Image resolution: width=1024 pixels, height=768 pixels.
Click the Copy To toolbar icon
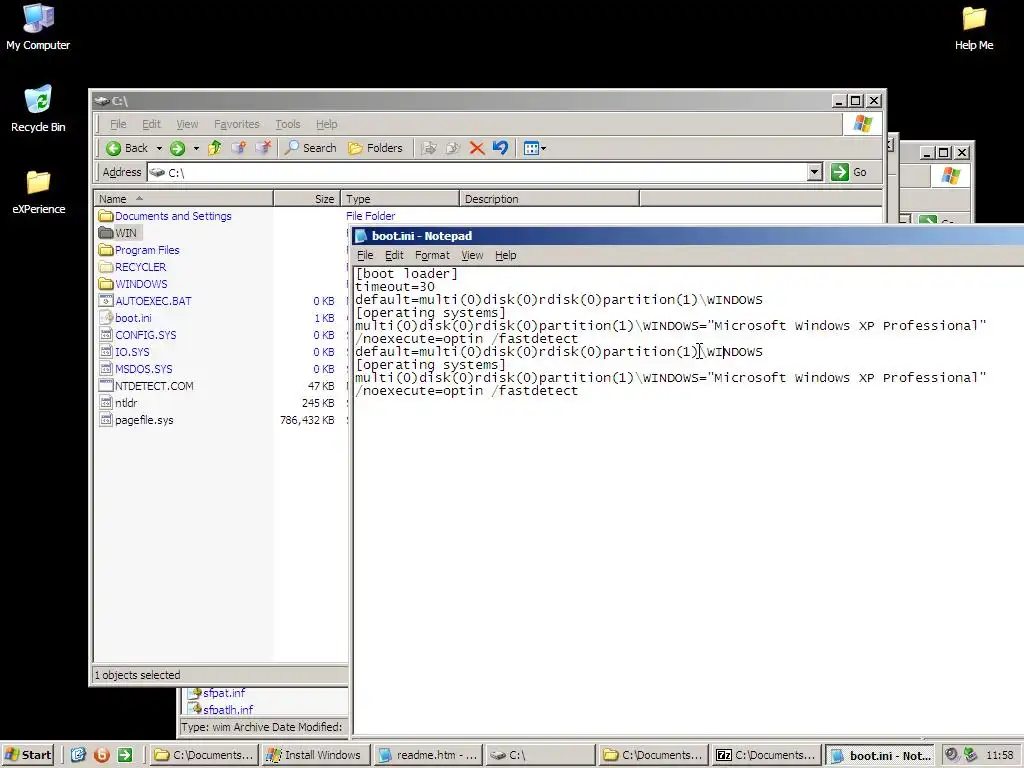(453, 148)
